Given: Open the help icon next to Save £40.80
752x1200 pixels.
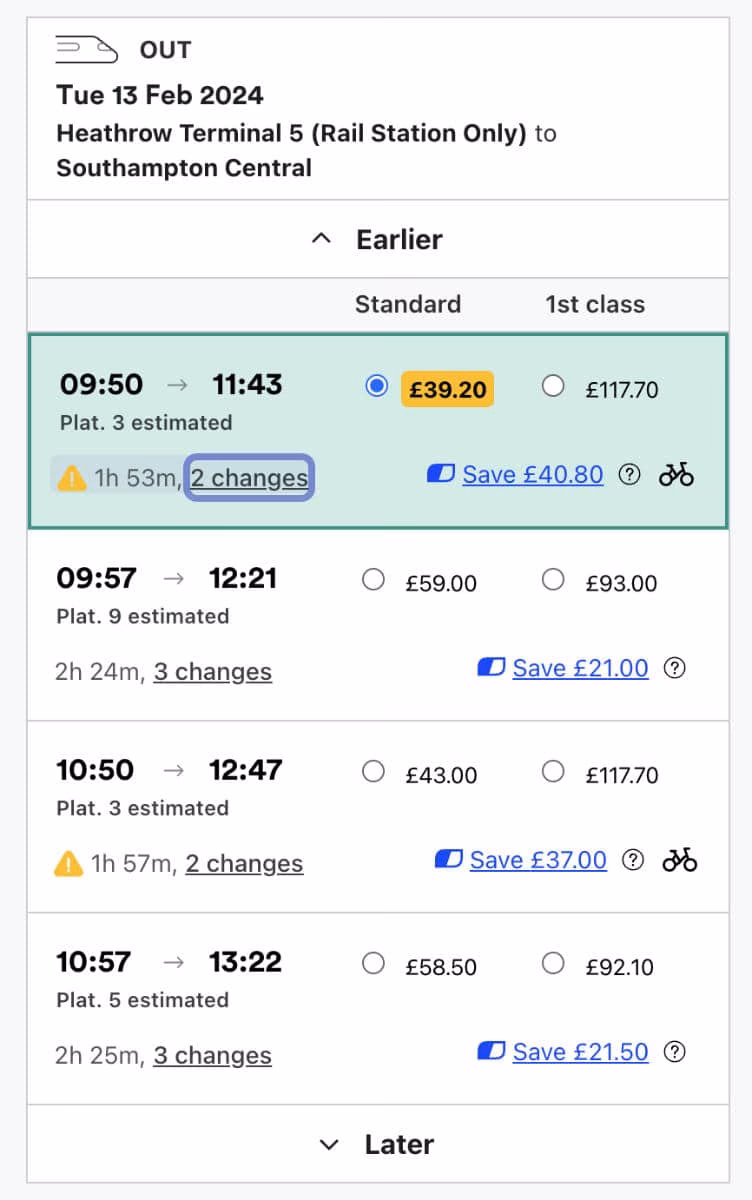Looking at the screenshot, I should pos(629,475).
